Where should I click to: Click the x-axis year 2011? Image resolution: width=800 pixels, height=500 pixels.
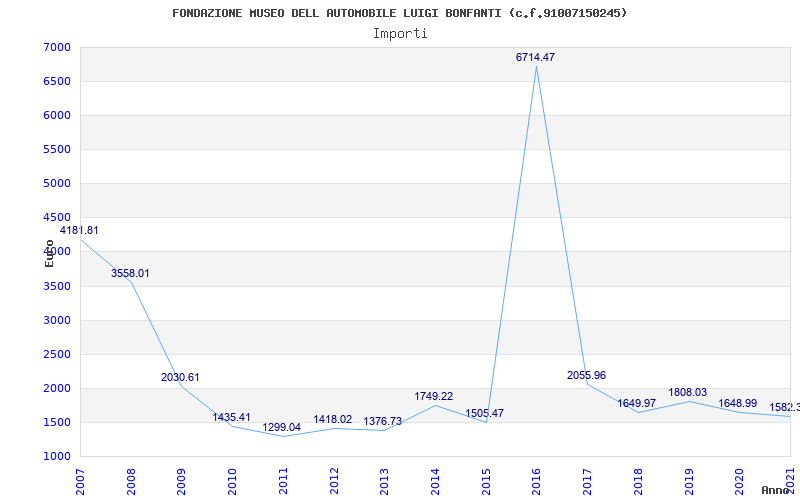pyautogui.click(x=283, y=482)
